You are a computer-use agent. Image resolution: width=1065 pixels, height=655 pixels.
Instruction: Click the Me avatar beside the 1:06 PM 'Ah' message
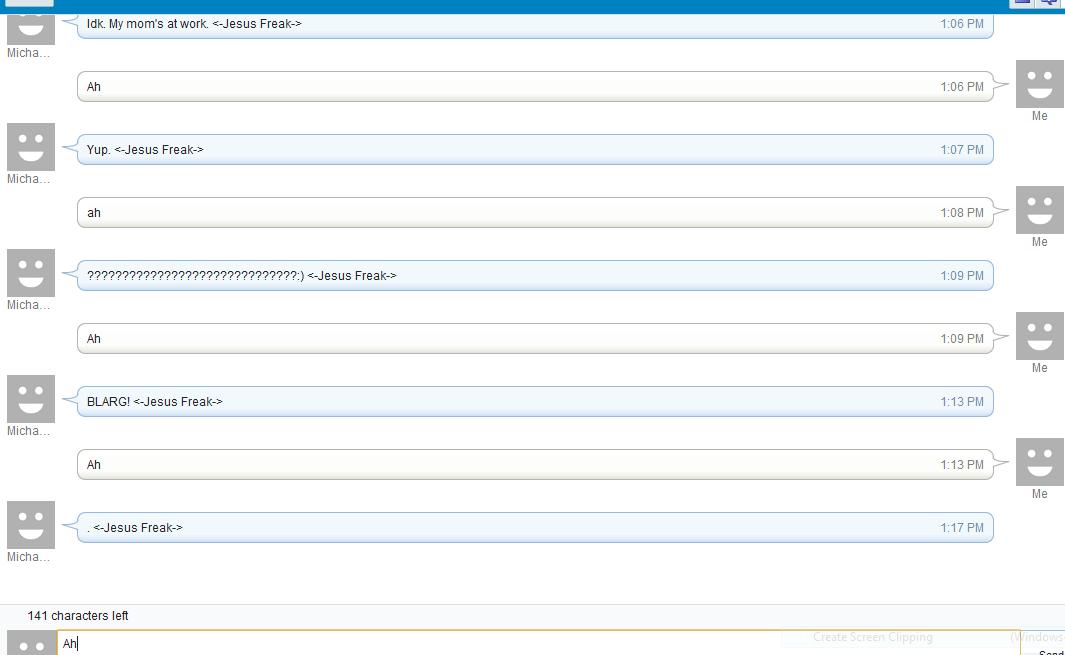(x=1040, y=84)
